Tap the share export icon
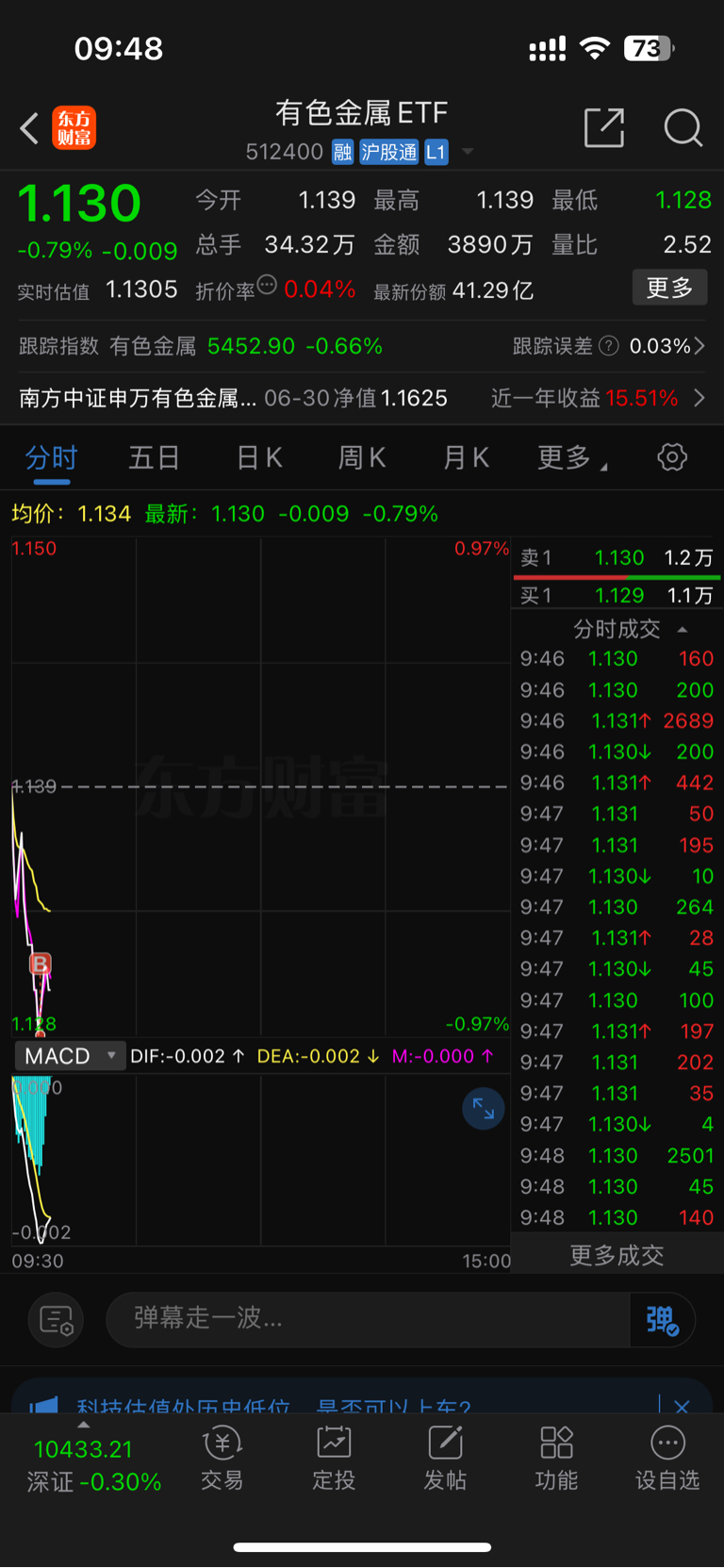 (x=604, y=127)
